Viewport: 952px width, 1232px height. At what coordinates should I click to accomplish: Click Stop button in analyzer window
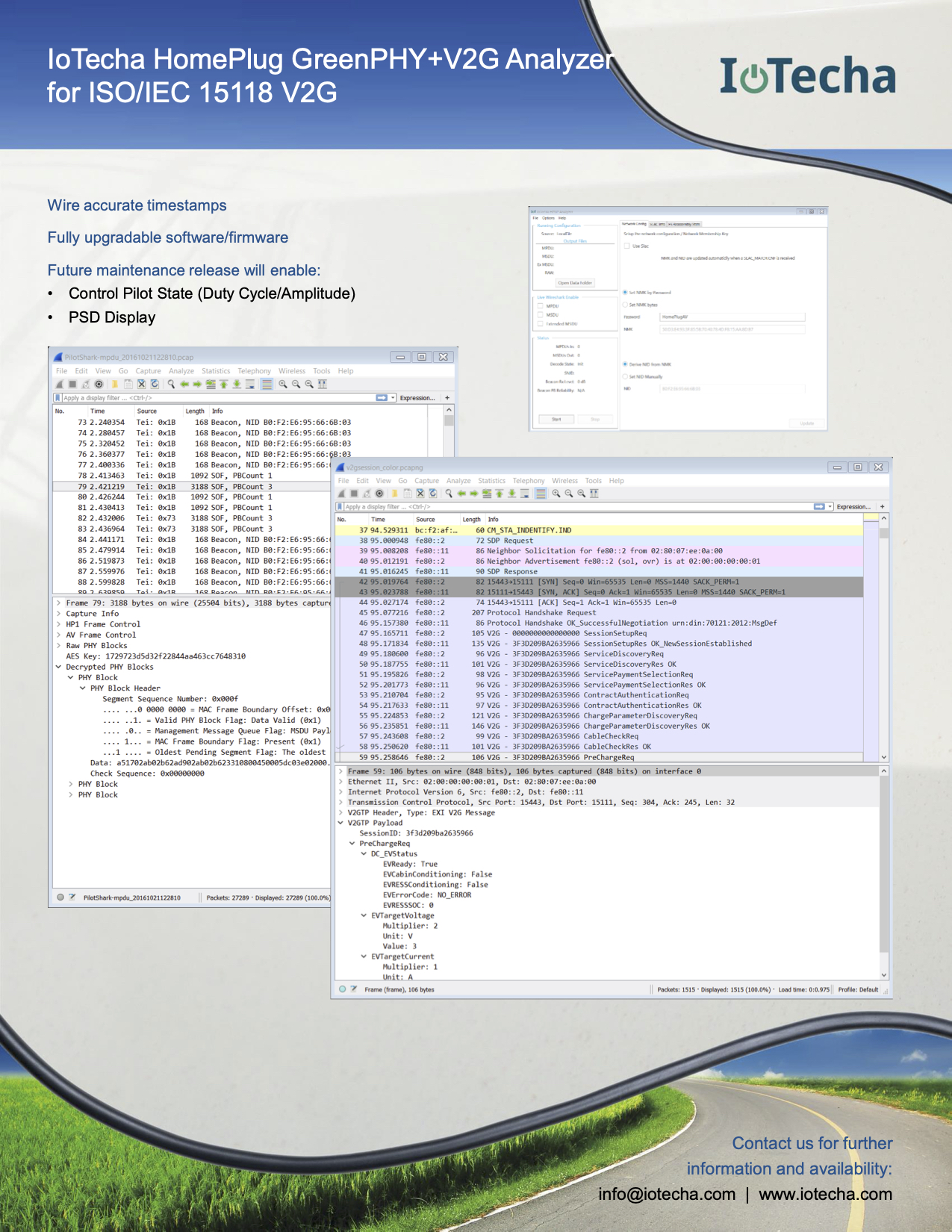[x=595, y=419]
